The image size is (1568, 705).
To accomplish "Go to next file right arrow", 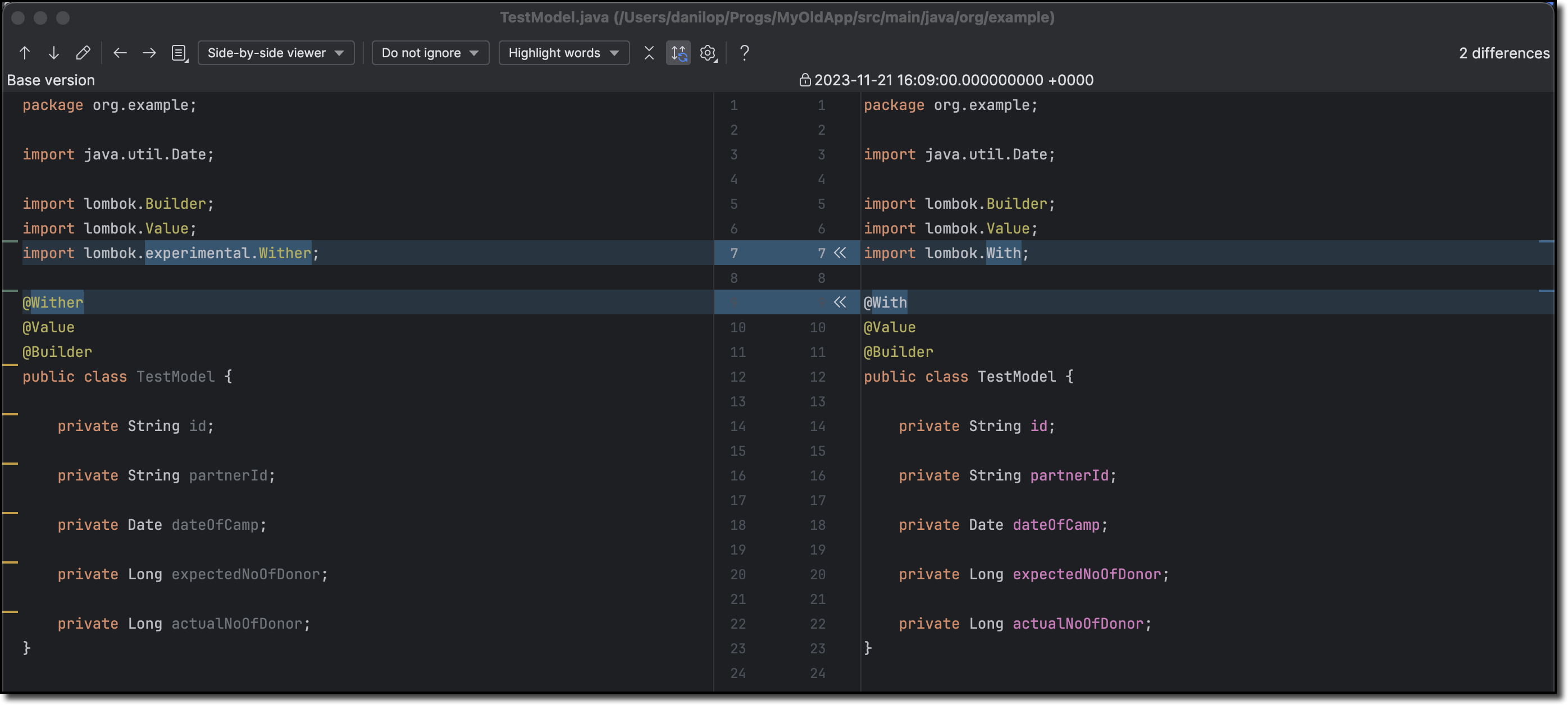I will click(149, 53).
